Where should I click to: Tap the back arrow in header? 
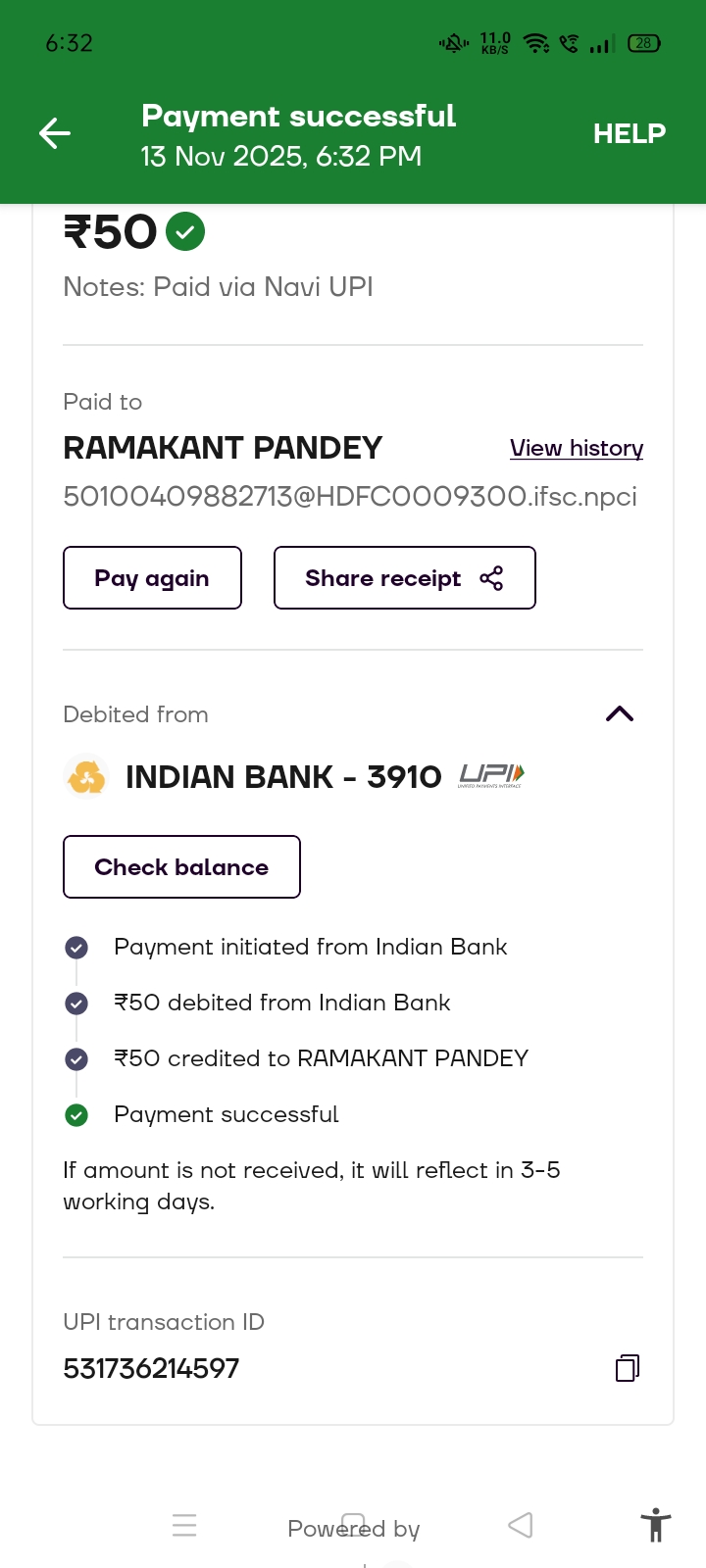[55, 133]
